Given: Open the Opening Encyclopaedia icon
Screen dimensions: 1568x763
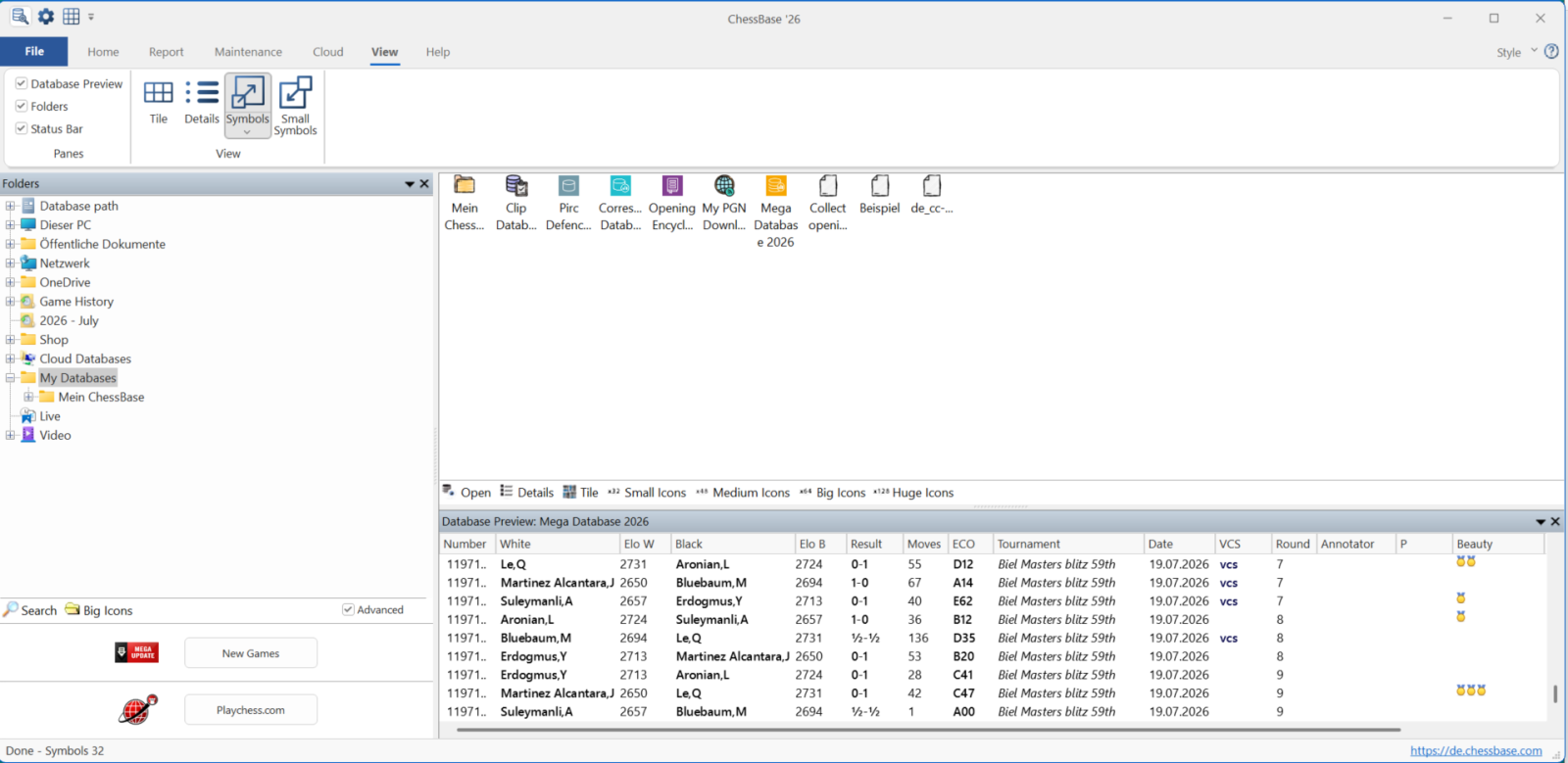Looking at the screenshot, I should point(672,204).
